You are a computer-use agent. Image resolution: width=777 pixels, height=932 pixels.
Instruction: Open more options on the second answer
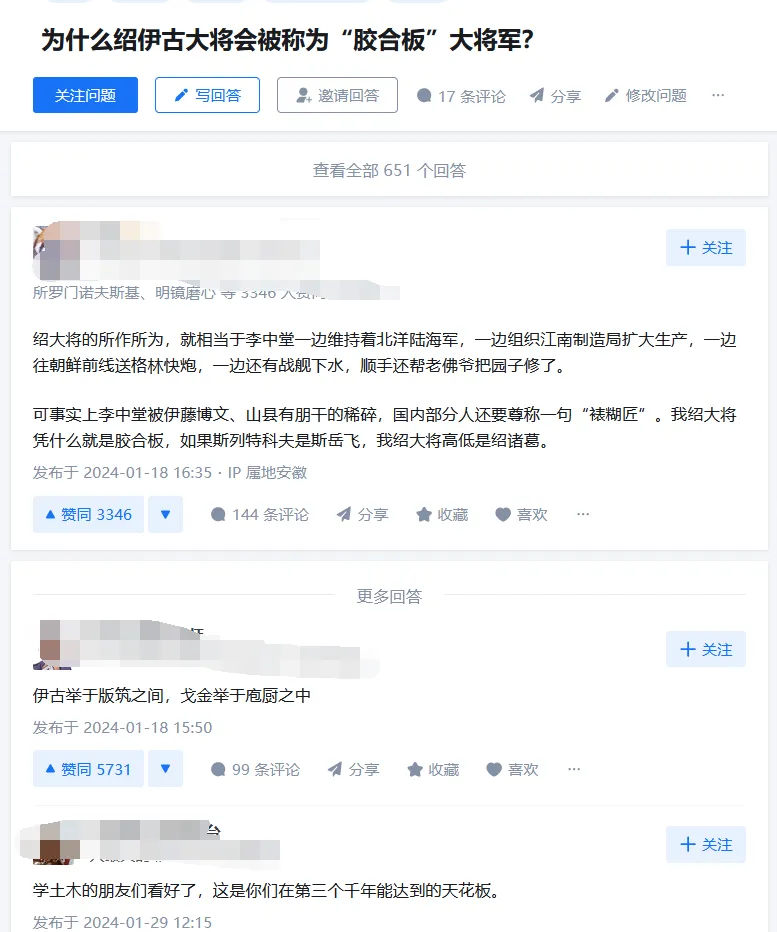(574, 769)
